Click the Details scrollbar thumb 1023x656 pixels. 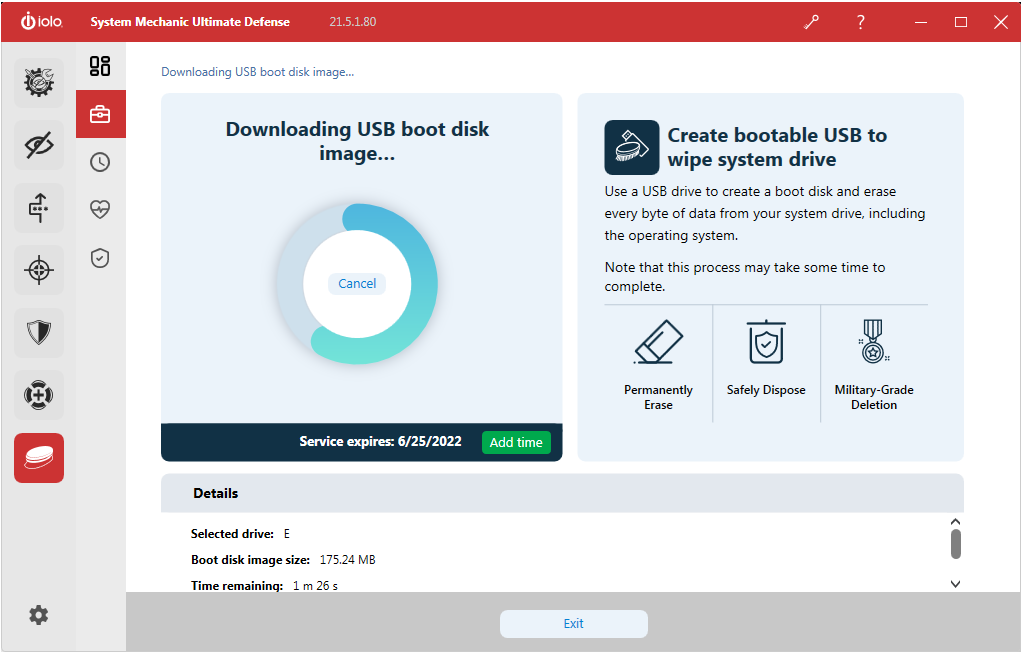pyautogui.click(x=956, y=544)
